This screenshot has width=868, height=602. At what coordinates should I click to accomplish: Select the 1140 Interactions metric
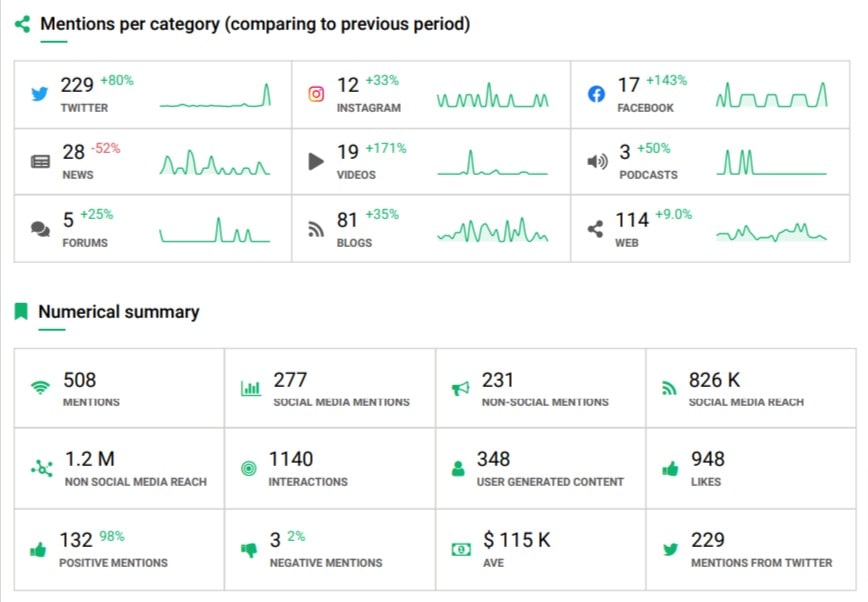click(x=291, y=459)
